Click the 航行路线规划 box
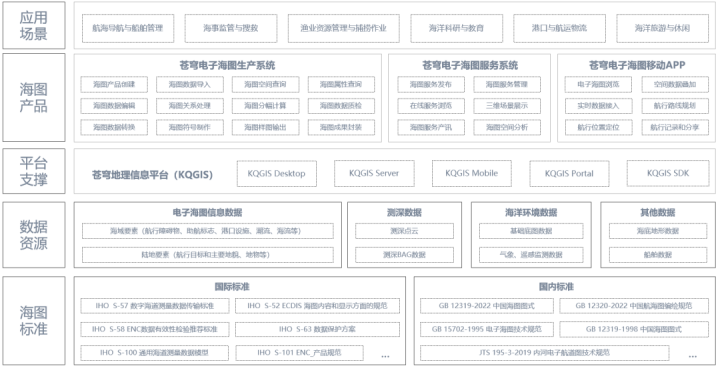 pos(675,106)
